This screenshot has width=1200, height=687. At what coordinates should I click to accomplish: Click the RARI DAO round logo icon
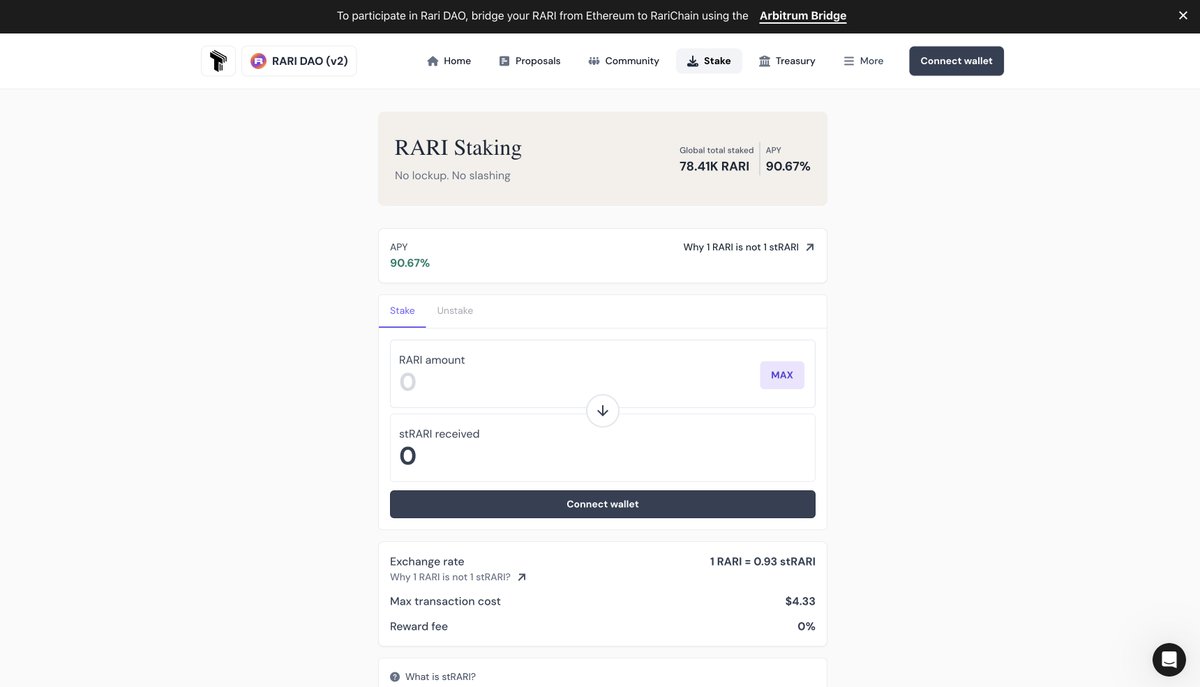coord(258,61)
